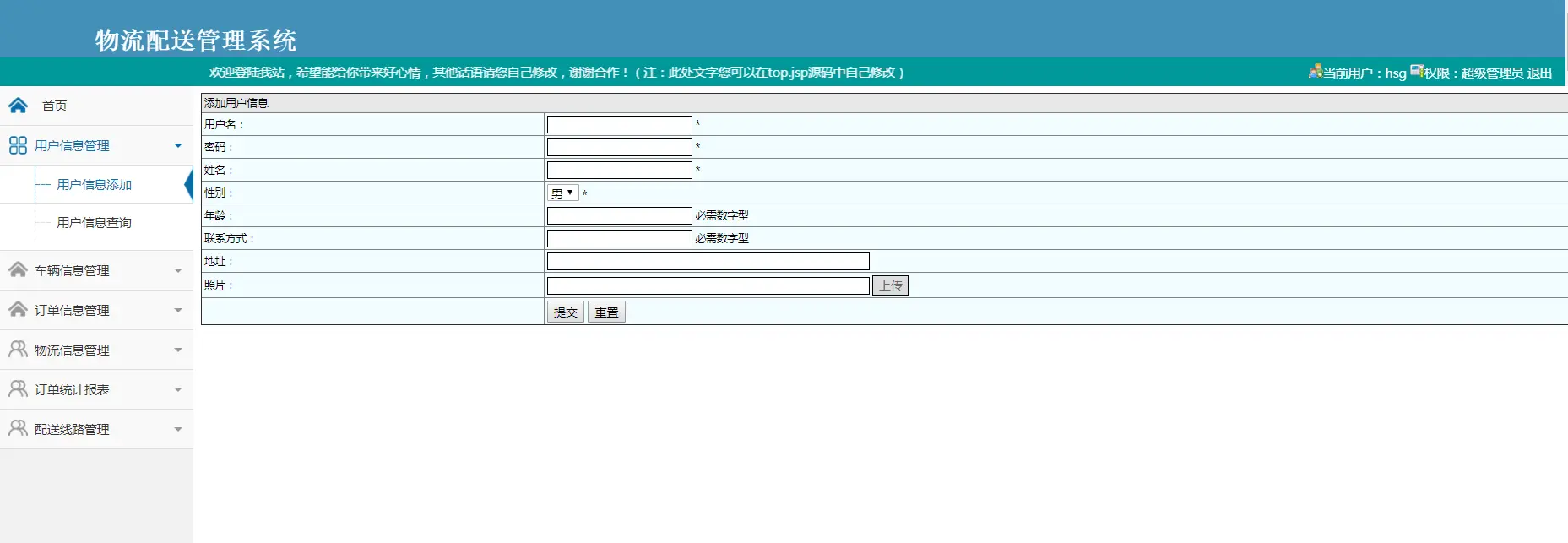Expand the 订单信息管理 dropdown arrow
Screen dimensions: 1568x543
[178, 310]
